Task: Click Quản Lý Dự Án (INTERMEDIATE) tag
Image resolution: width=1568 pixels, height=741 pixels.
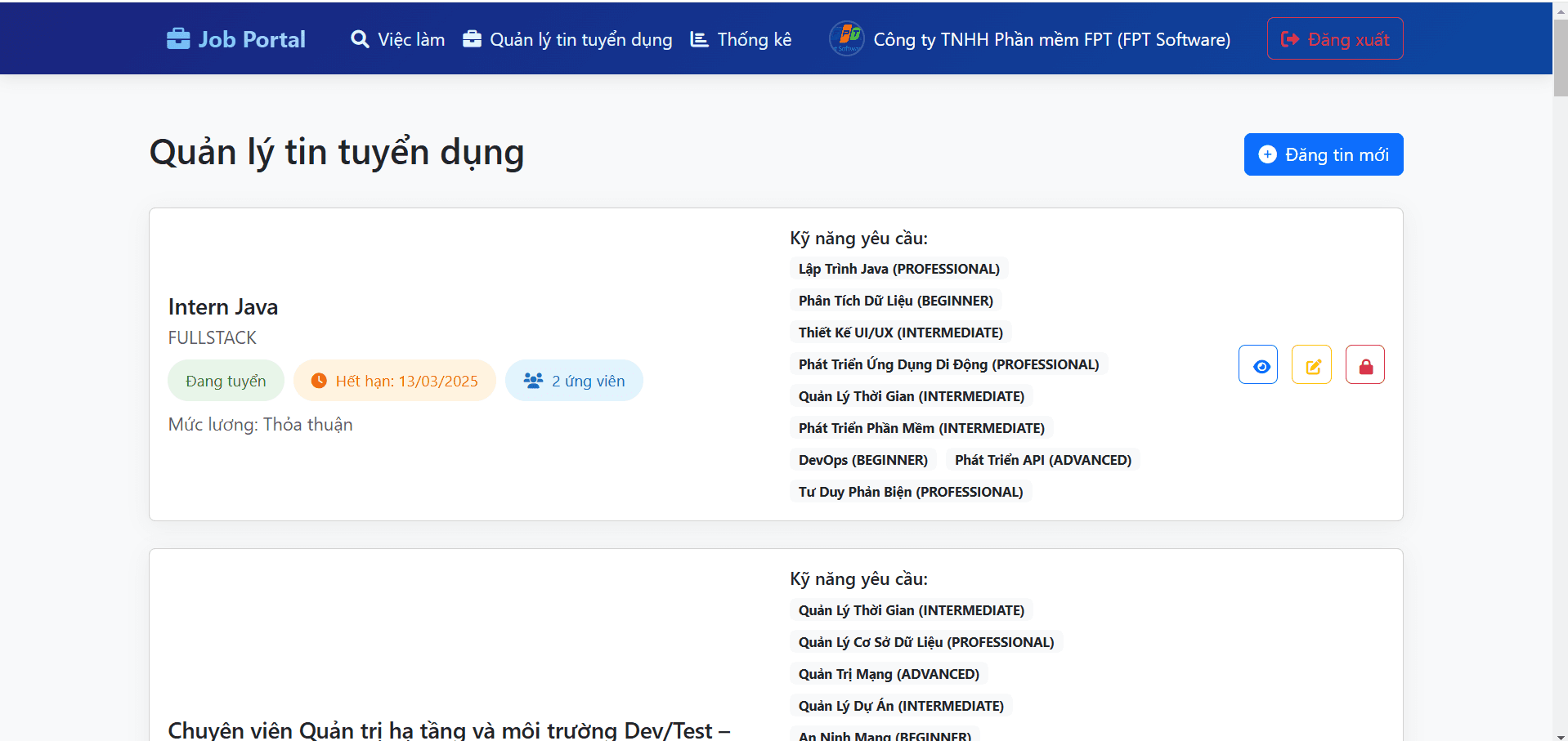Action: coord(902,706)
